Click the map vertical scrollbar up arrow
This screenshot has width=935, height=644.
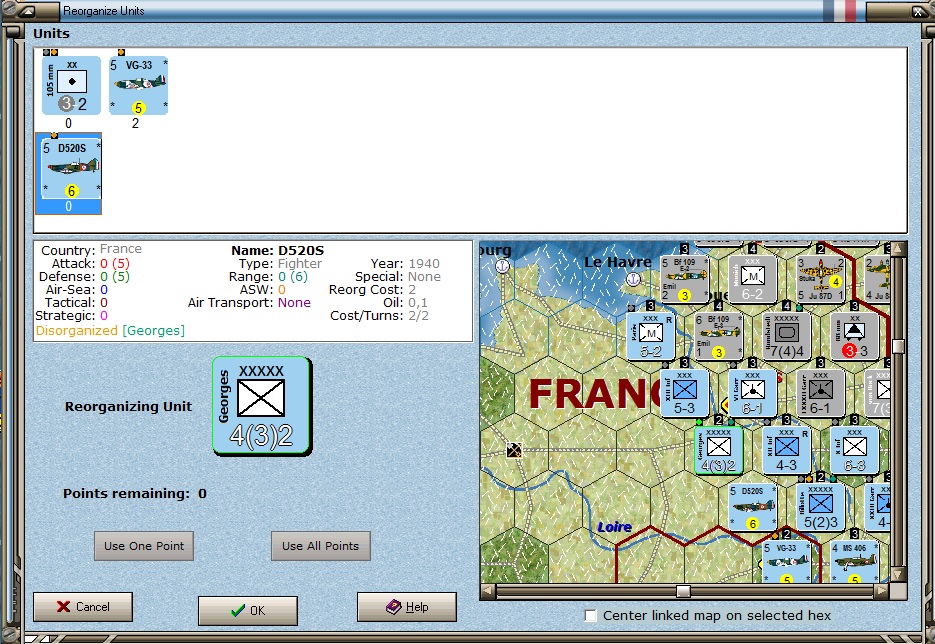tap(898, 249)
